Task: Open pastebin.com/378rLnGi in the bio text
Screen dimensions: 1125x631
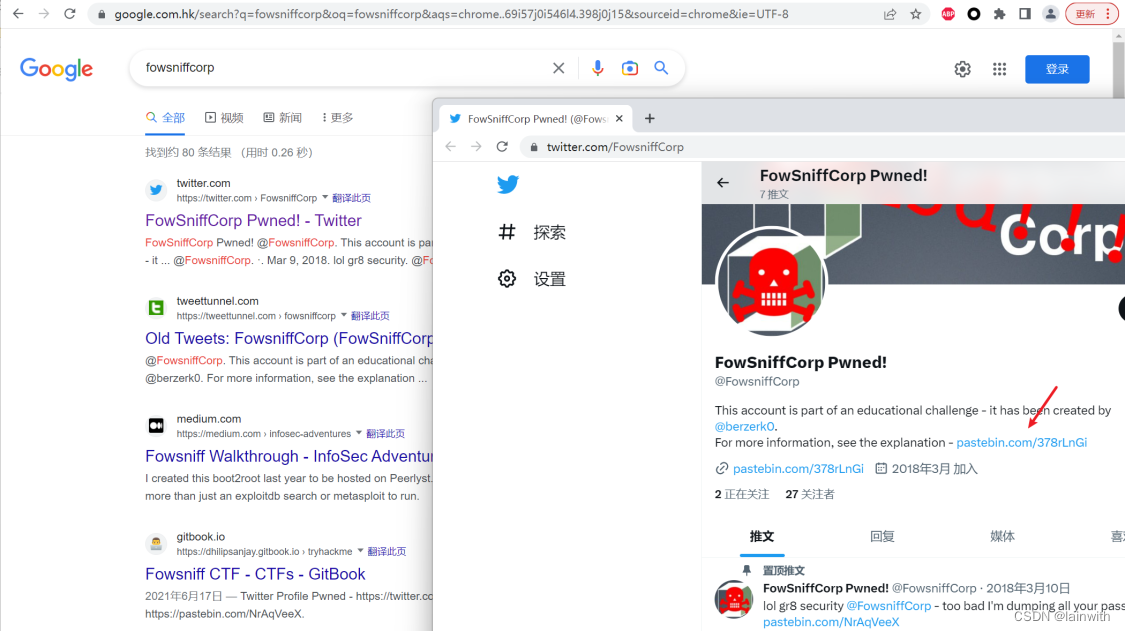Action: [x=1022, y=442]
